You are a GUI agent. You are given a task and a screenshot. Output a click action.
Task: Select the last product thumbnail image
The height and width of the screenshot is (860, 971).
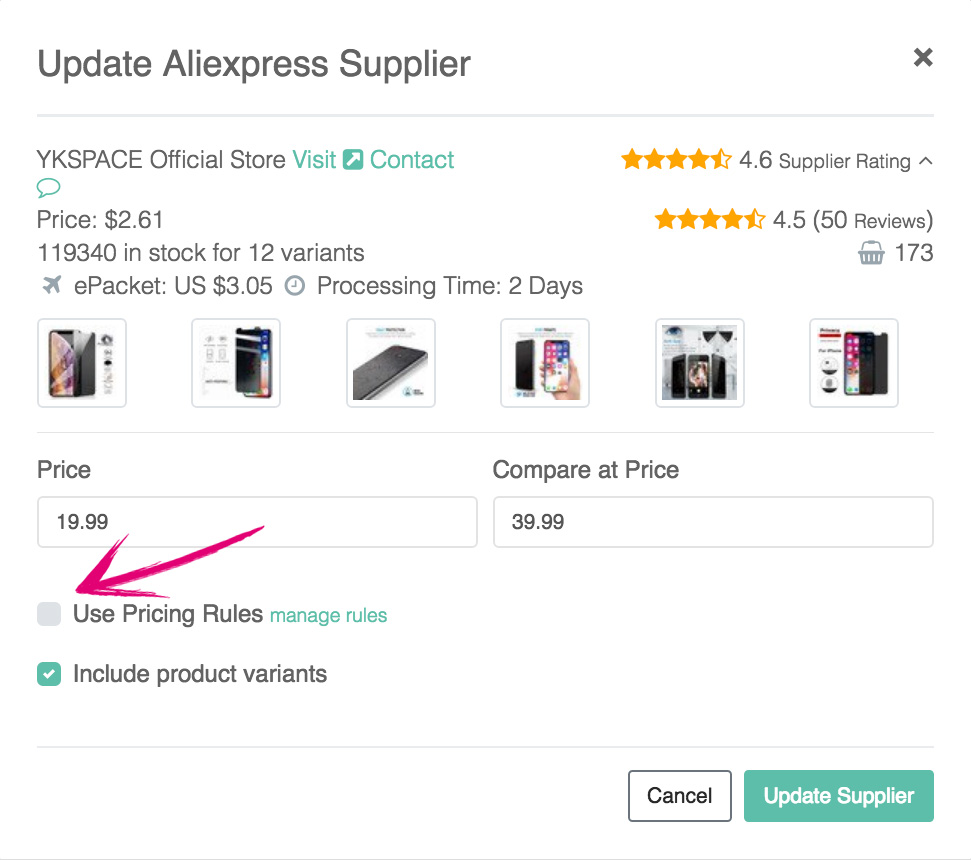click(x=853, y=363)
